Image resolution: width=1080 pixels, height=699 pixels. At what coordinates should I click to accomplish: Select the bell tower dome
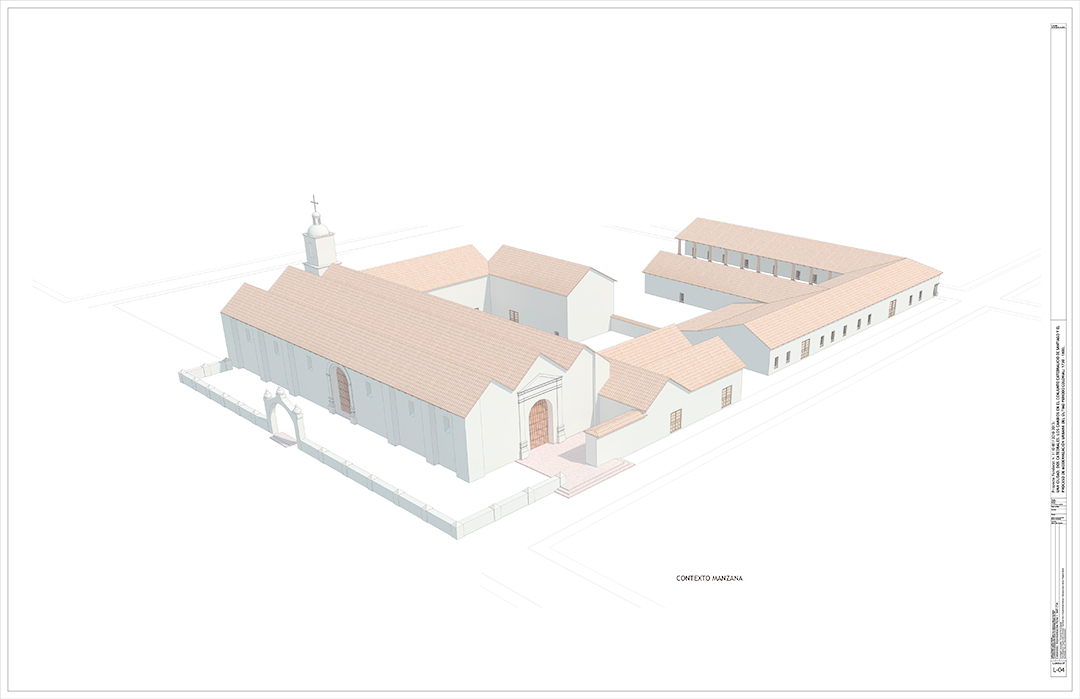pyautogui.click(x=318, y=230)
